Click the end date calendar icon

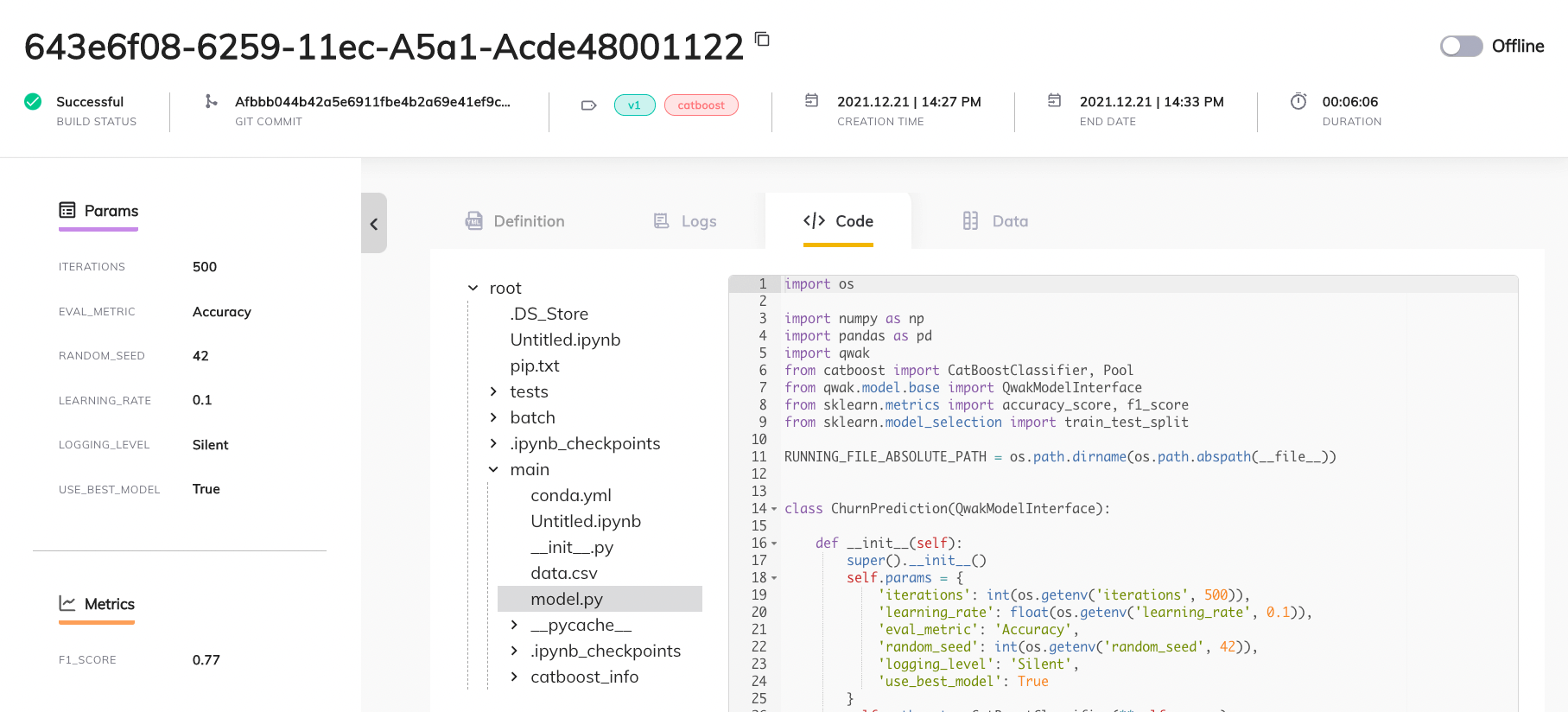coord(1055,100)
